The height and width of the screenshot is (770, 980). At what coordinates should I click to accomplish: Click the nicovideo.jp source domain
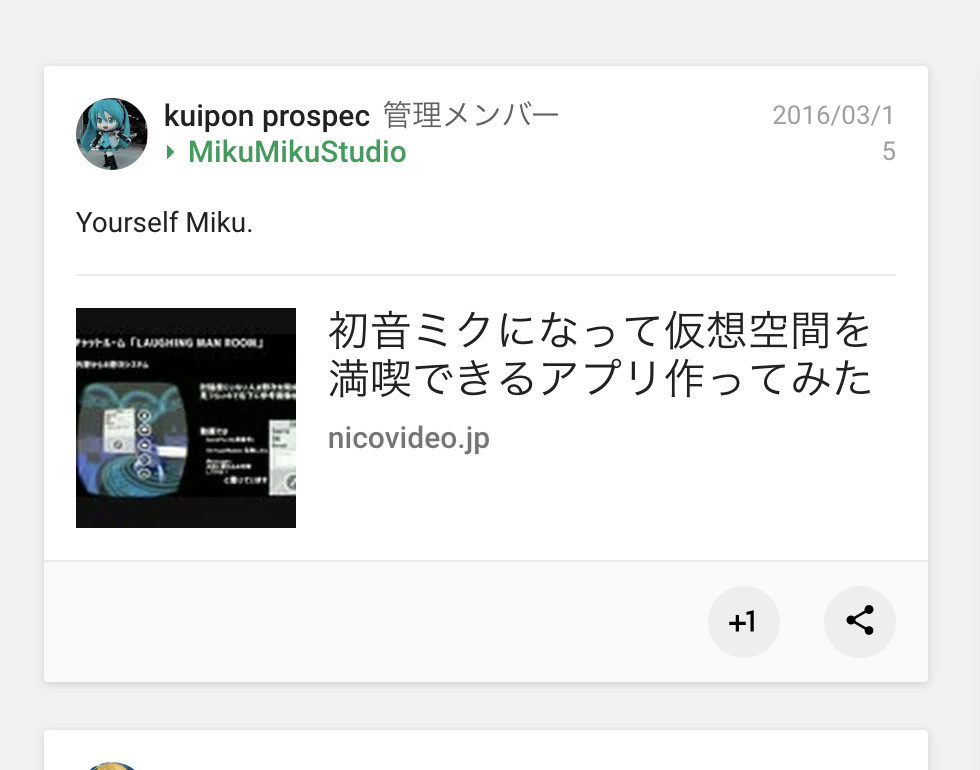click(x=409, y=438)
